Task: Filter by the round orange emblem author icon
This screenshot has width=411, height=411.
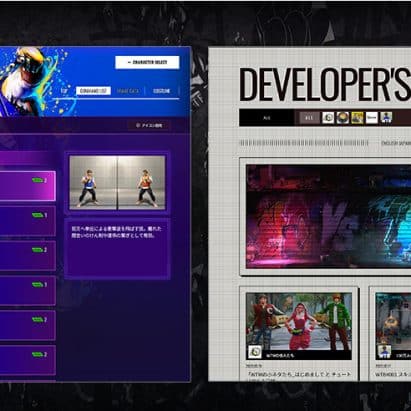Action: pyautogui.click(x=343, y=118)
